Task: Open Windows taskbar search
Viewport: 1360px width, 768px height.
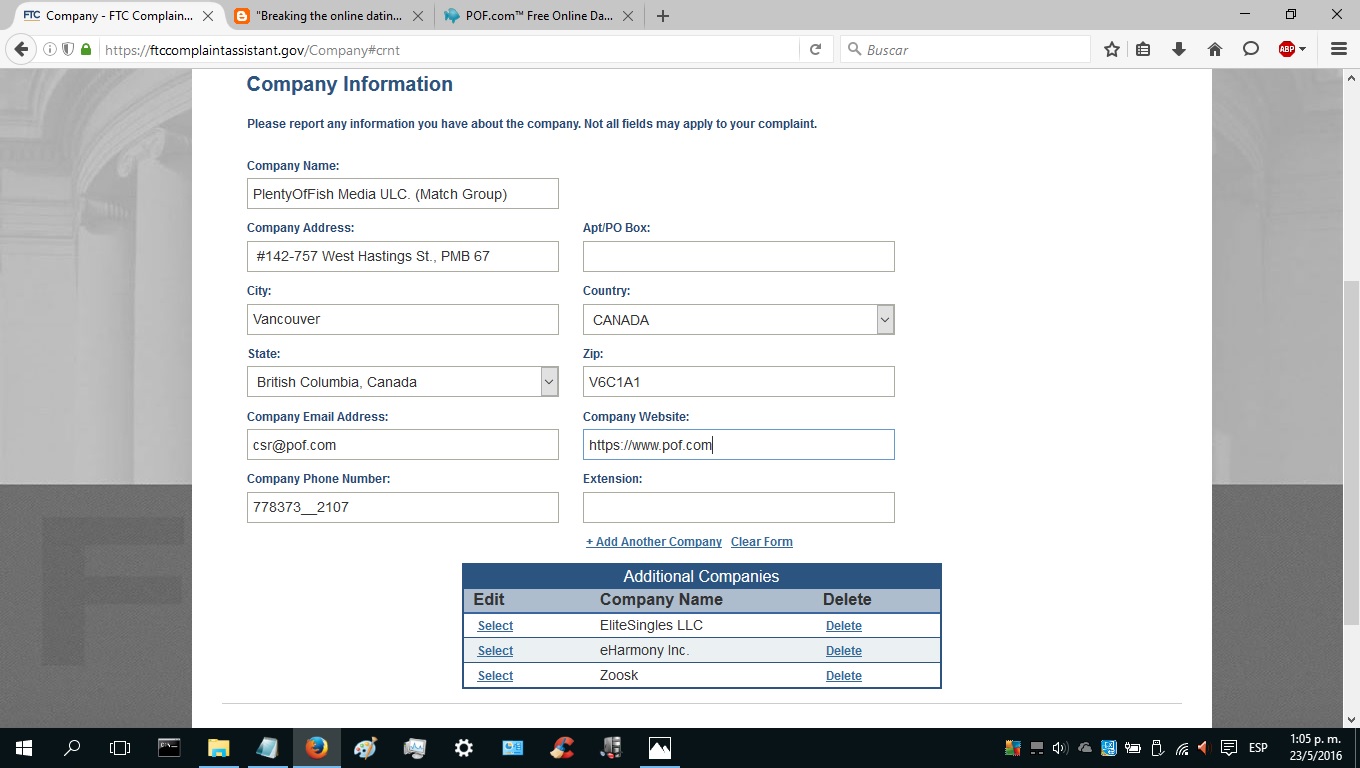Action: 72,748
